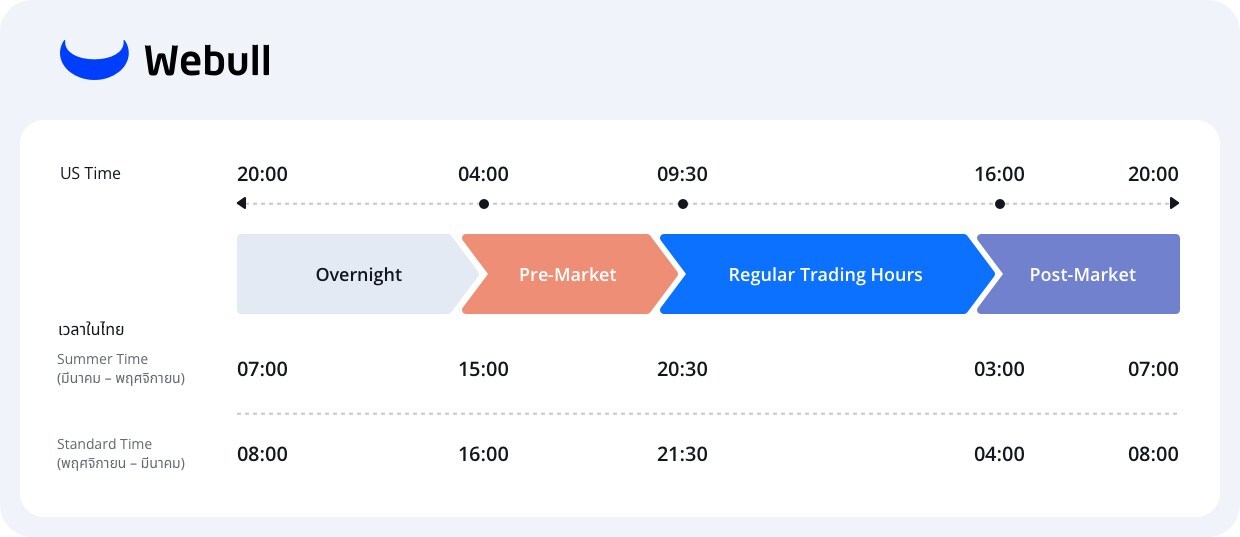This screenshot has height=537, width=1240.
Task: Click the Webull brand name text
Action: [x=208, y=61]
